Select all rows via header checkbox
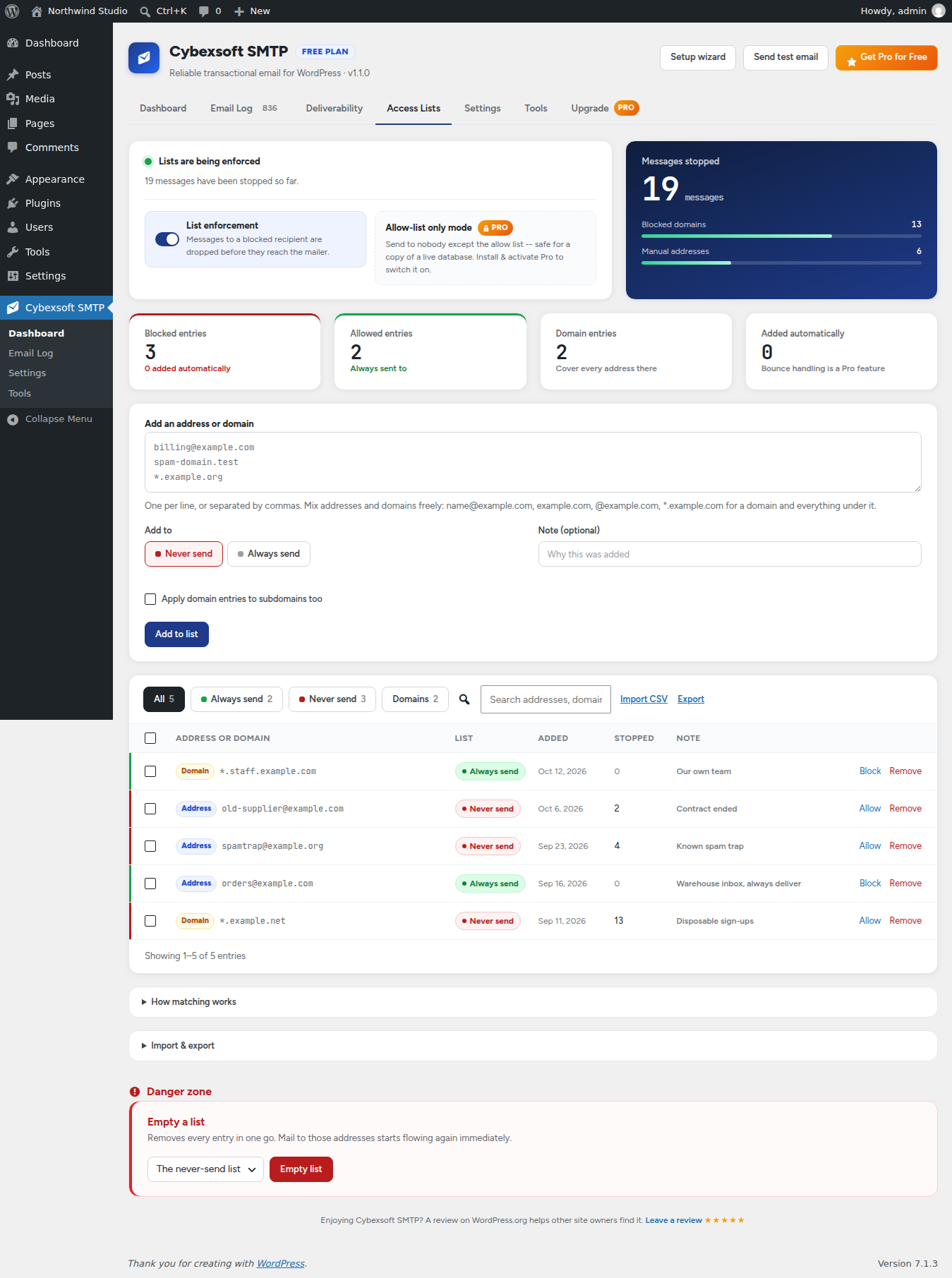This screenshot has height=1278, width=952. [150, 738]
